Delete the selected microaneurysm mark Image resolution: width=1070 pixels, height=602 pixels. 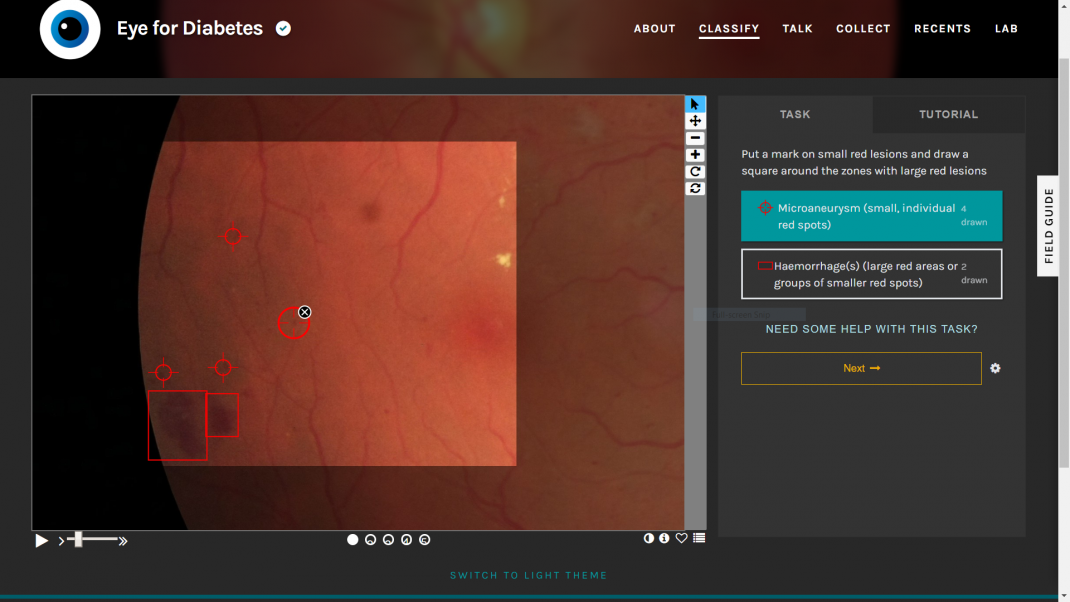pyautogui.click(x=304, y=312)
